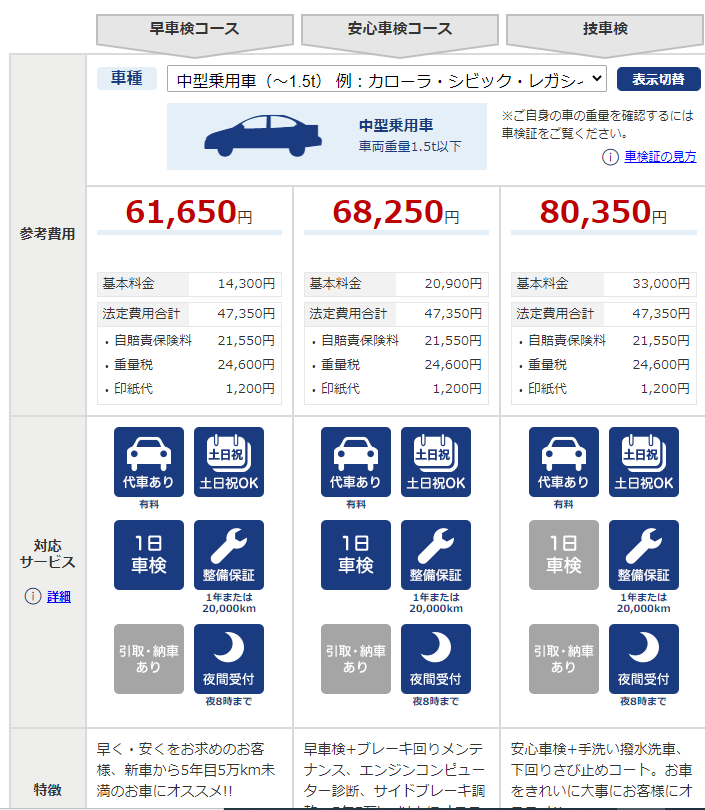Click 土日祝OK calendar icon in 安心車検コース column
705x810 pixels.
[x=435, y=462]
